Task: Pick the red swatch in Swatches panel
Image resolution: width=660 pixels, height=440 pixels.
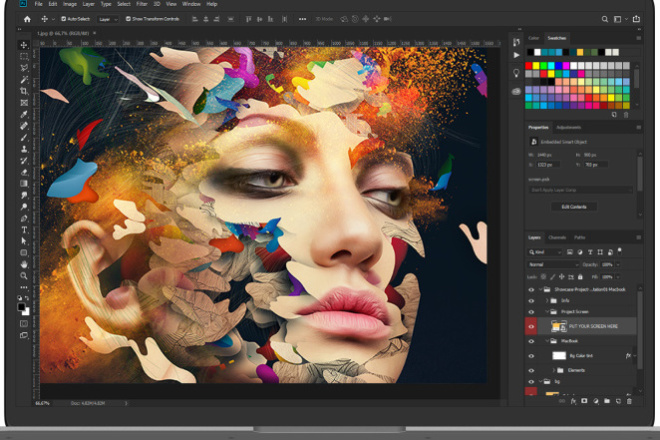Action: pyautogui.click(x=529, y=66)
